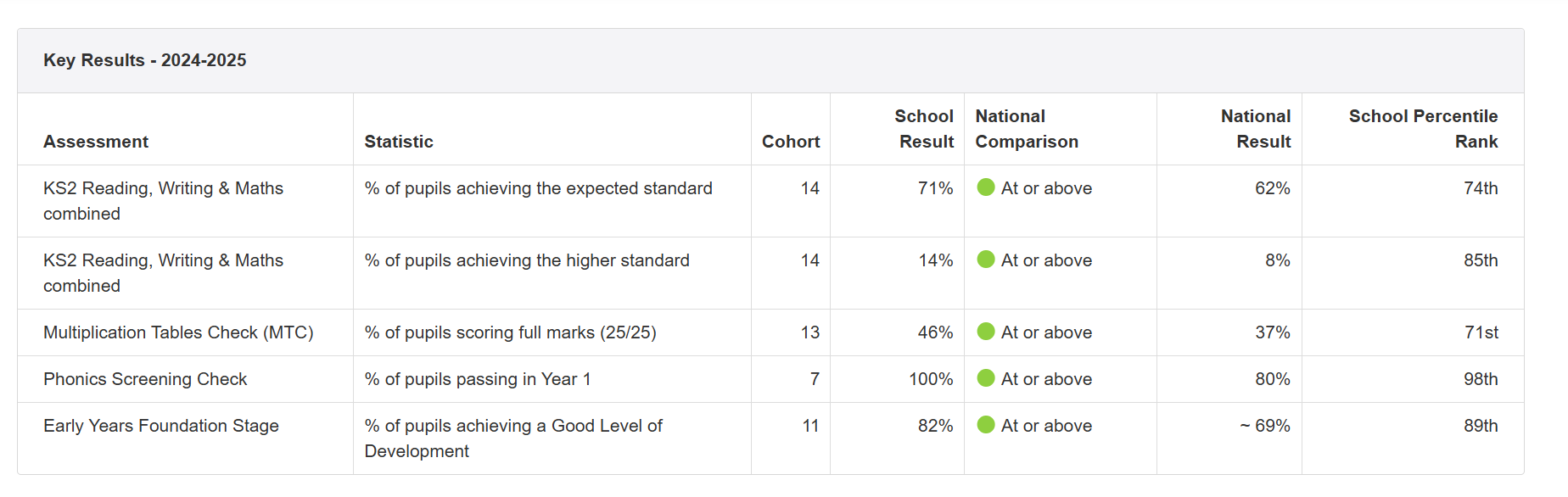The image size is (1568, 497).
Task: Click the Cohort column header
Action: [791, 142]
